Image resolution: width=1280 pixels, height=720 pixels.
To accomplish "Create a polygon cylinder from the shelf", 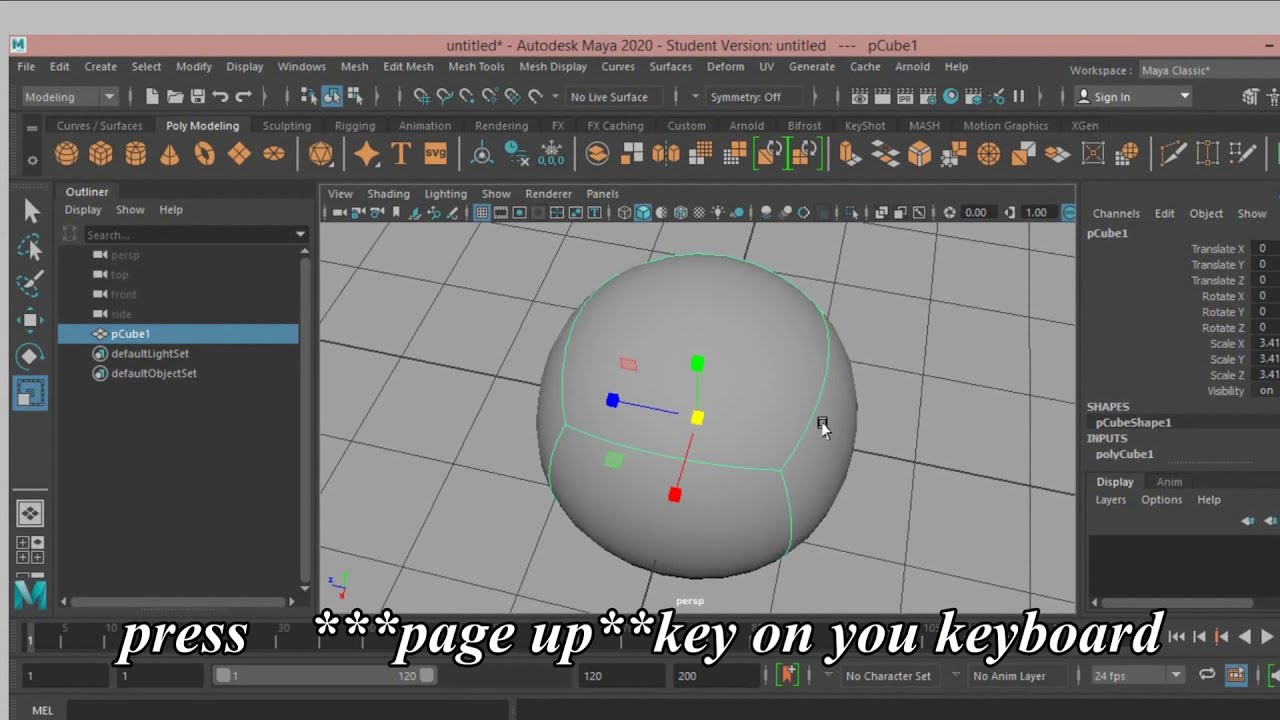I will tap(136, 154).
